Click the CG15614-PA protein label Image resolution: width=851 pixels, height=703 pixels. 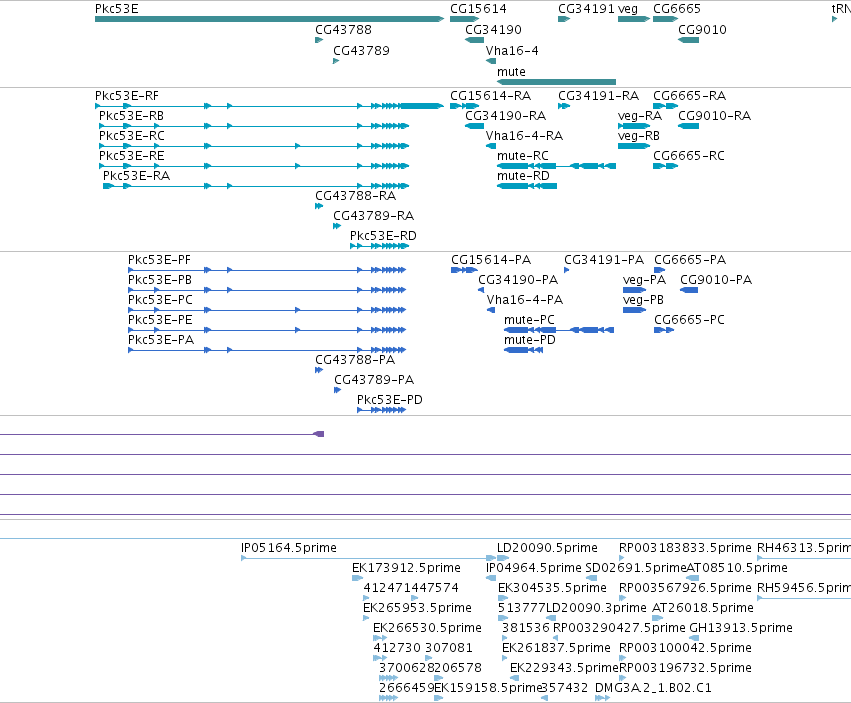point(491,259)
